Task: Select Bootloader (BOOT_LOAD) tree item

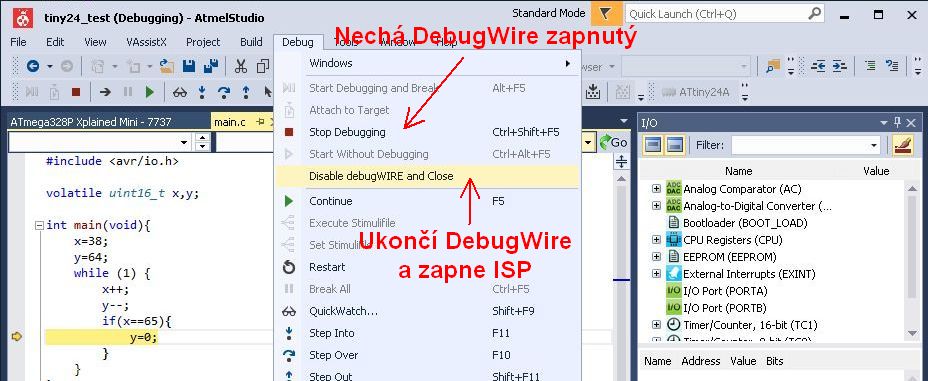Action: point(745,223)
